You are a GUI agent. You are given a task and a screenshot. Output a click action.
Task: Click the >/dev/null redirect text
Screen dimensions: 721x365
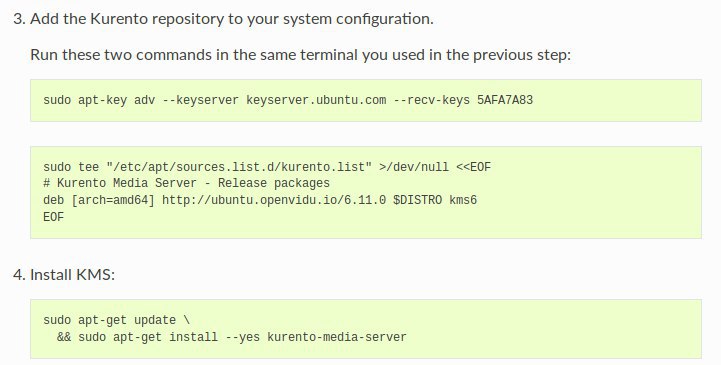tap(414, 167)
